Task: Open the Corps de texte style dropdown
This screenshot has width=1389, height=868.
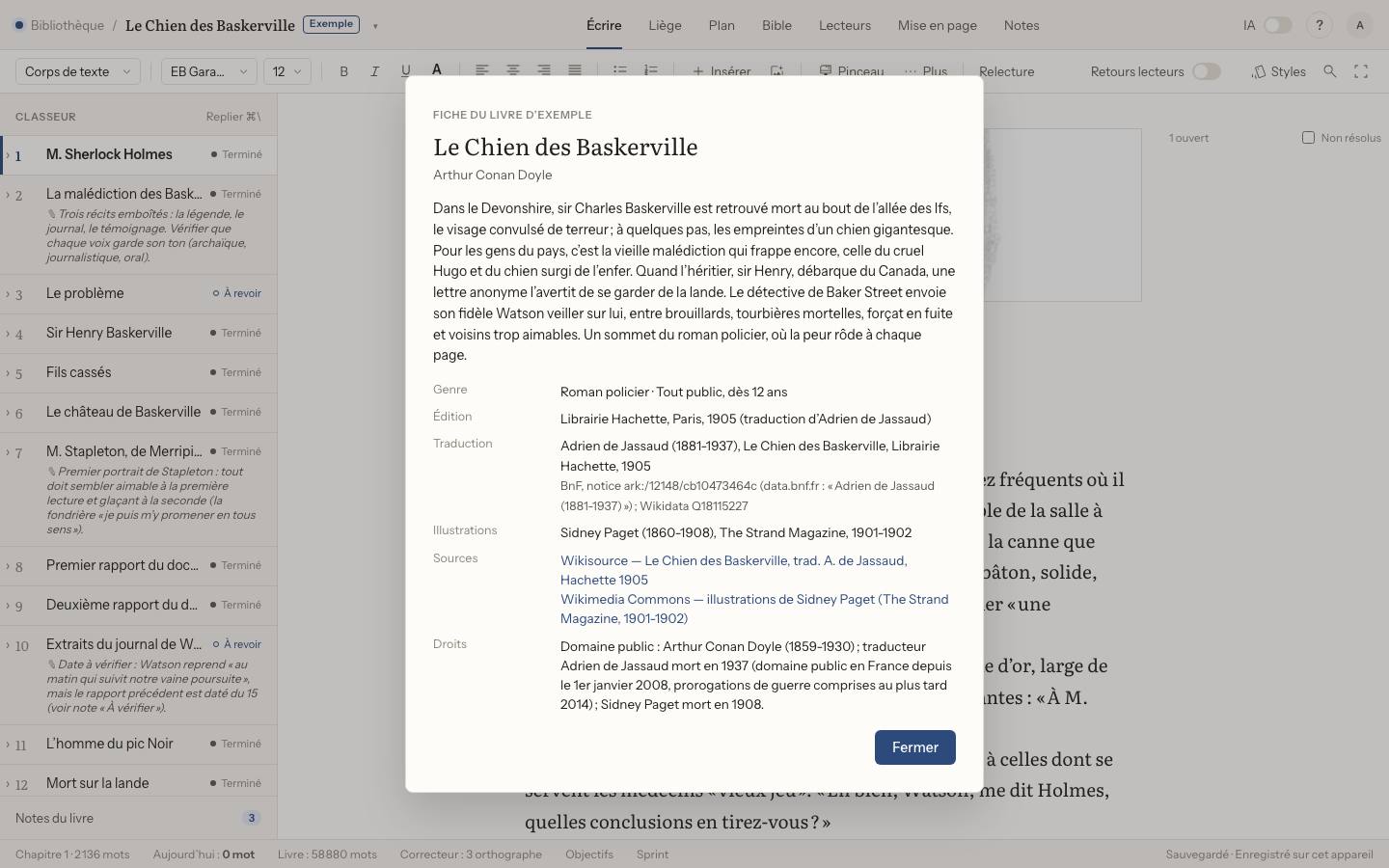Action: point(78,71)
